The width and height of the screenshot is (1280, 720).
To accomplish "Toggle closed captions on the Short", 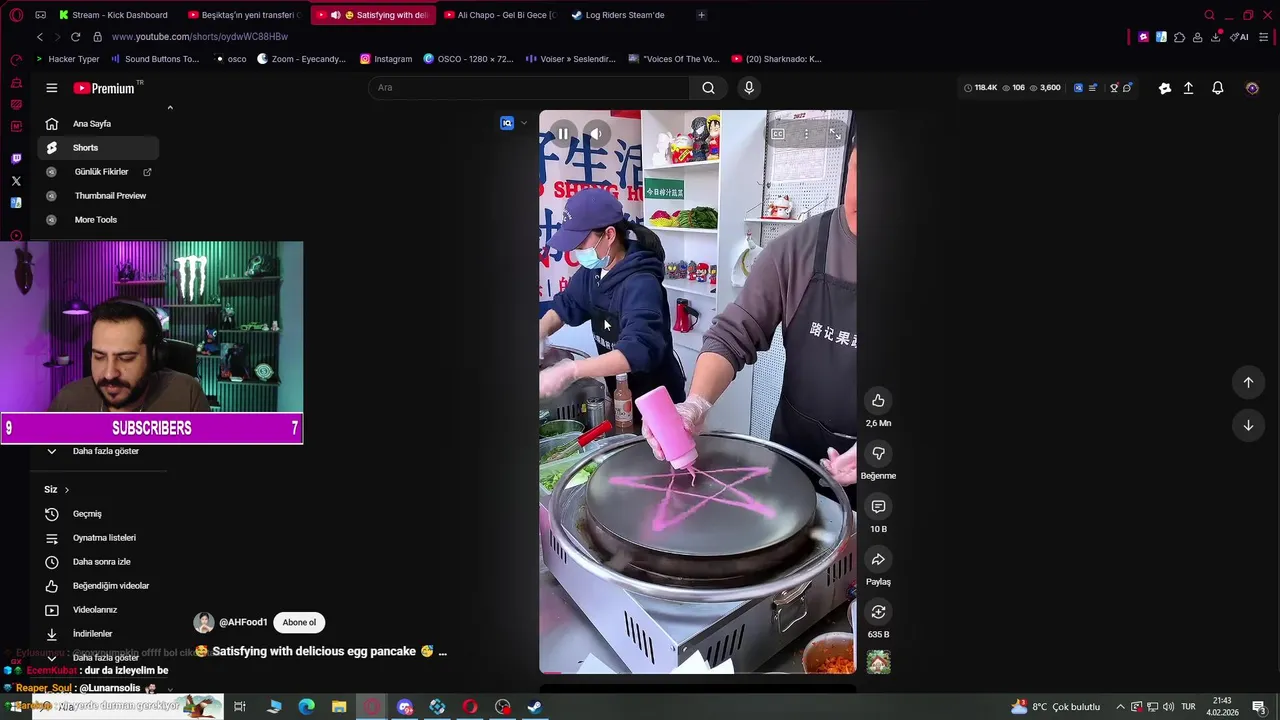I will click(777, 134).
